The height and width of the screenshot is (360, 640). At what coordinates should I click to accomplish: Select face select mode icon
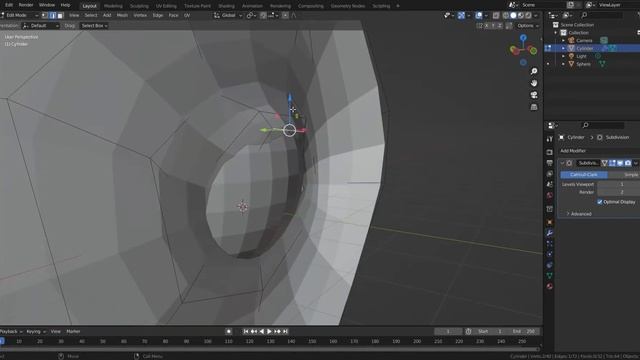coord(60,15)
